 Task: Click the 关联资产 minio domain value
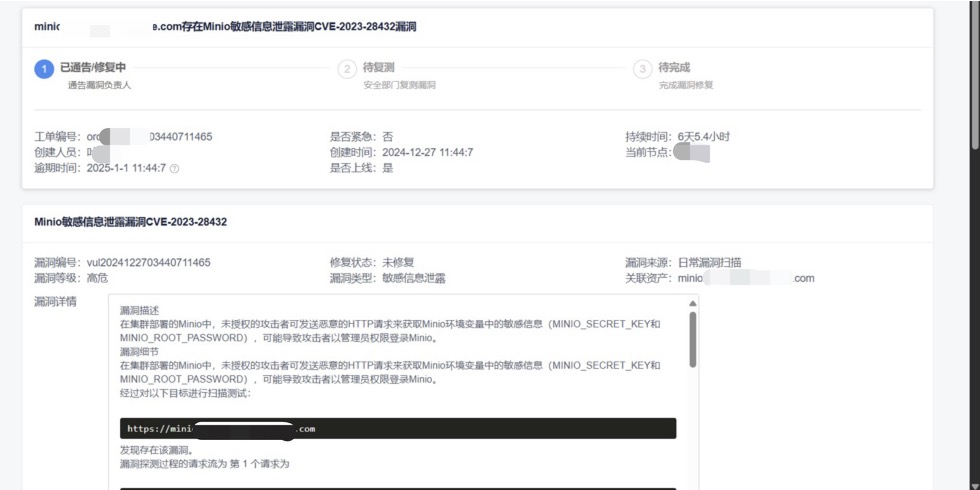[746, 279]
